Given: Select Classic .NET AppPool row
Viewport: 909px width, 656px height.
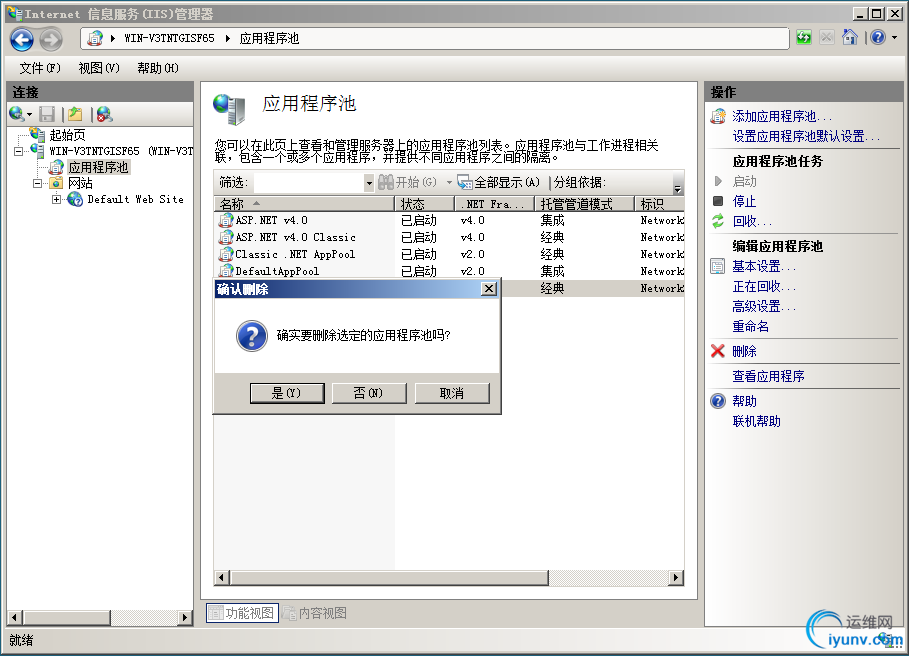Looking at the screenshot, I should click(x=449, y=254).
